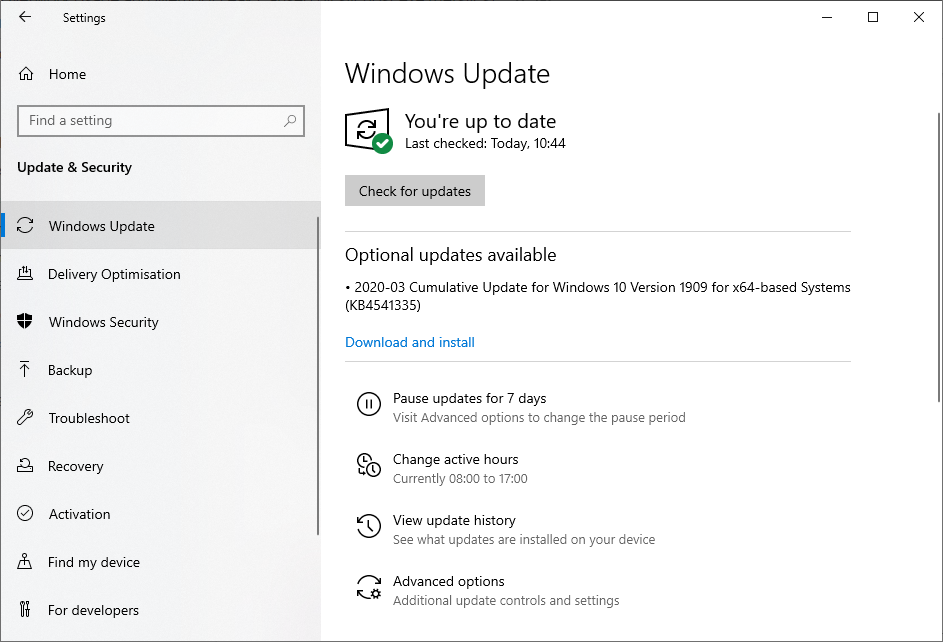Screen dimensions: 943x642
Task: Click the Home house icon
Action: (26, 74)
